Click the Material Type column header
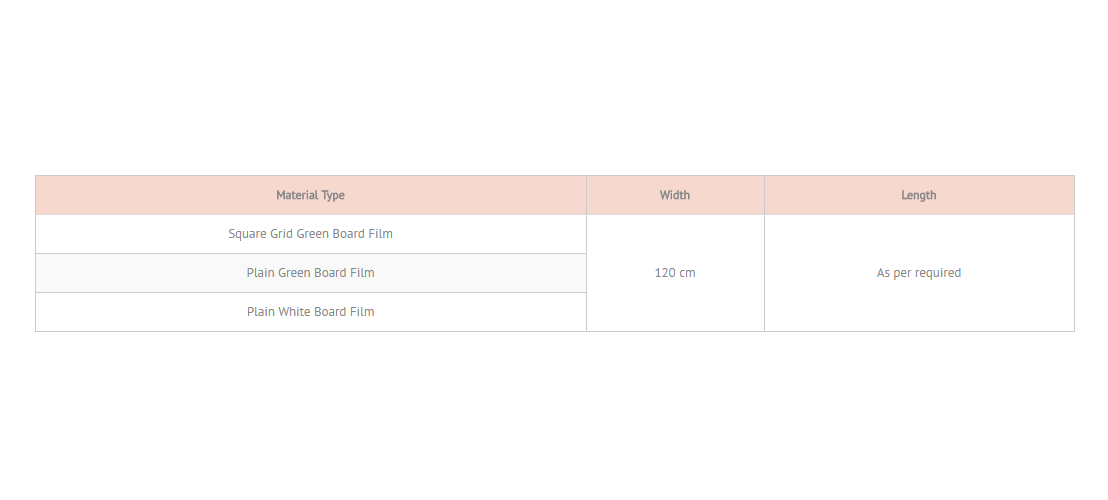 point(310,195)
